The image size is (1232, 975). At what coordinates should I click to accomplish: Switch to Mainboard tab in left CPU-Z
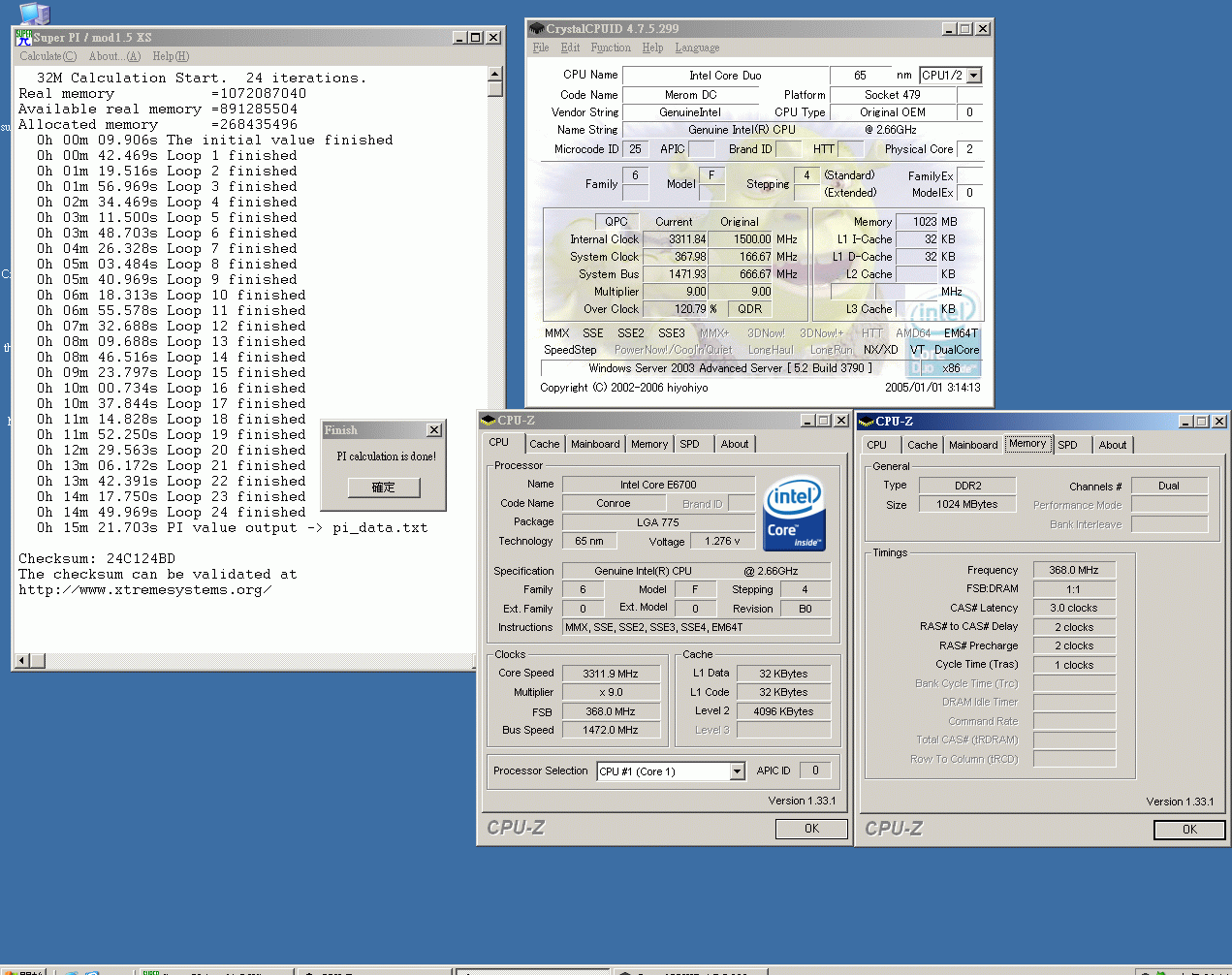[x=595, y=444]
